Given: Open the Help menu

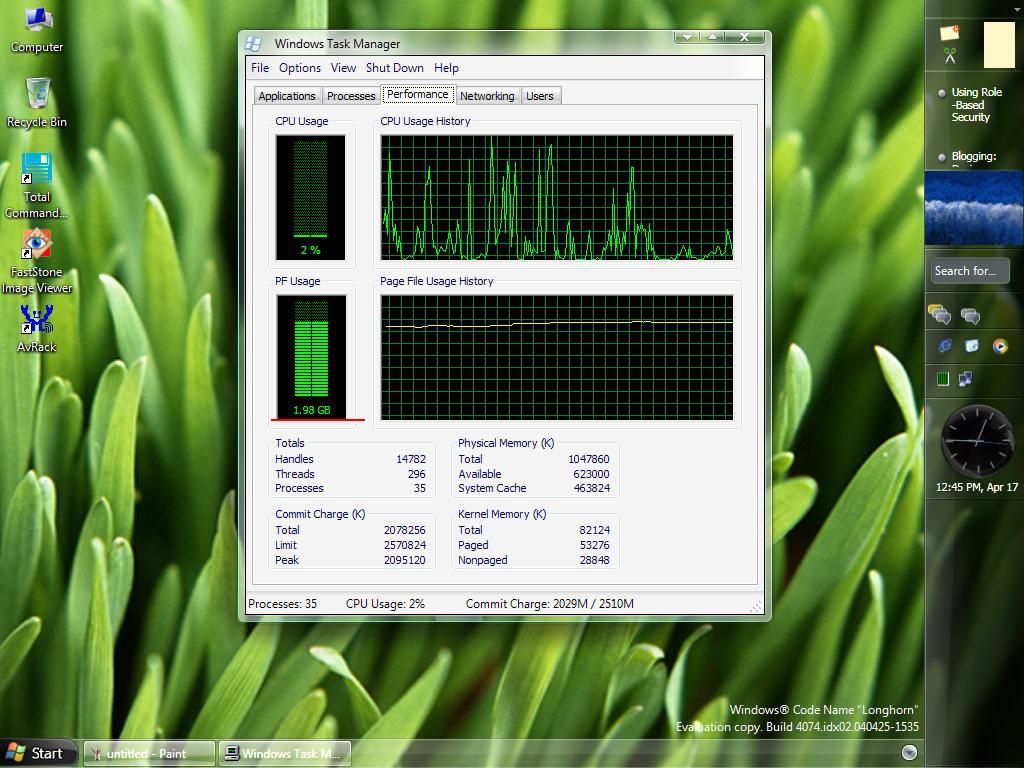Looking at the screenshot, I should coord(447,68).
